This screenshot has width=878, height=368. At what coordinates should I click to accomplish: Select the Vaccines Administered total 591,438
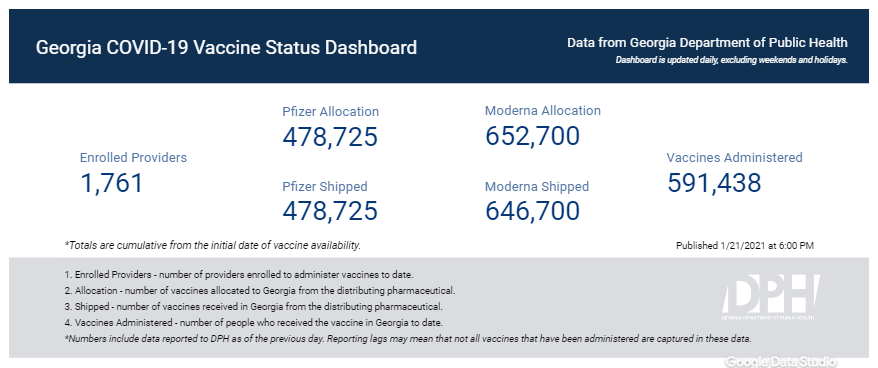pos(714,183)
